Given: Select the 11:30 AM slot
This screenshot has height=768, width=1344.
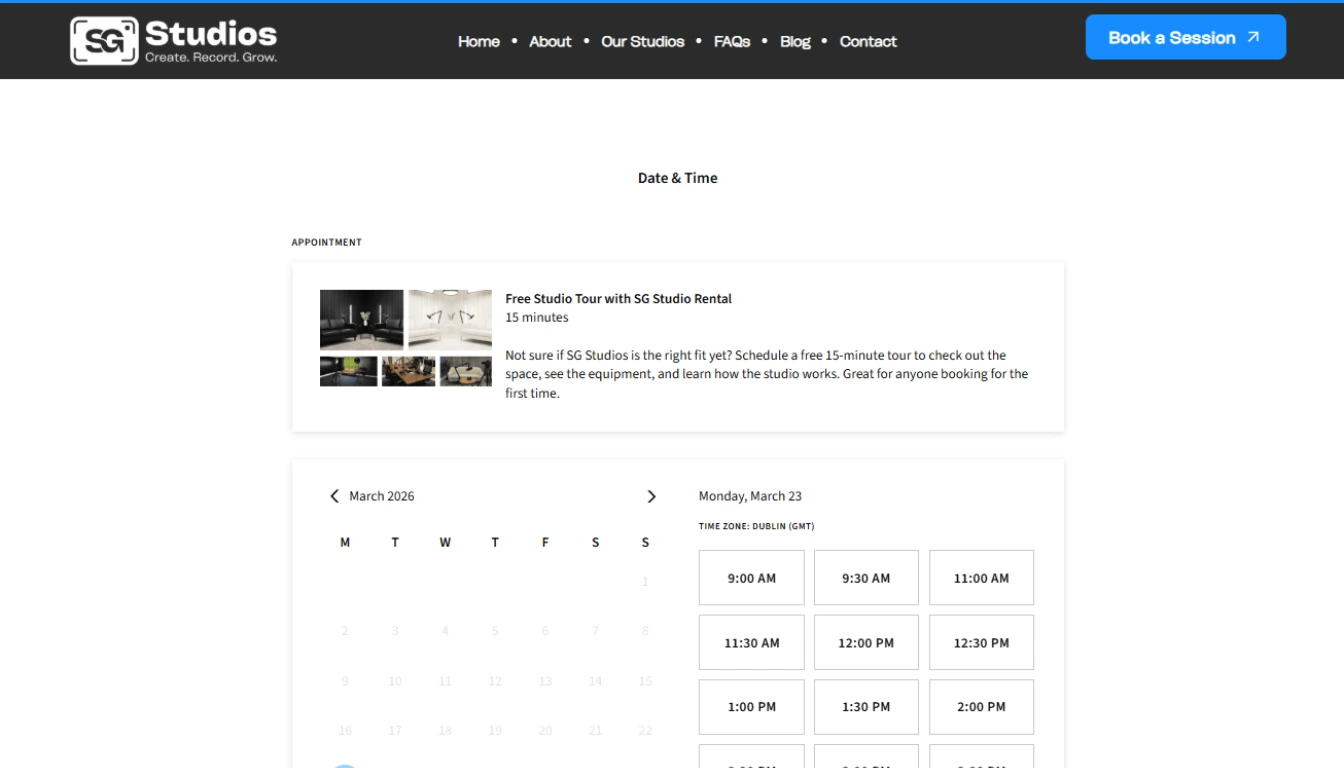Looking at the screenshot, I should pyautogui.click(x=751, y=642).
